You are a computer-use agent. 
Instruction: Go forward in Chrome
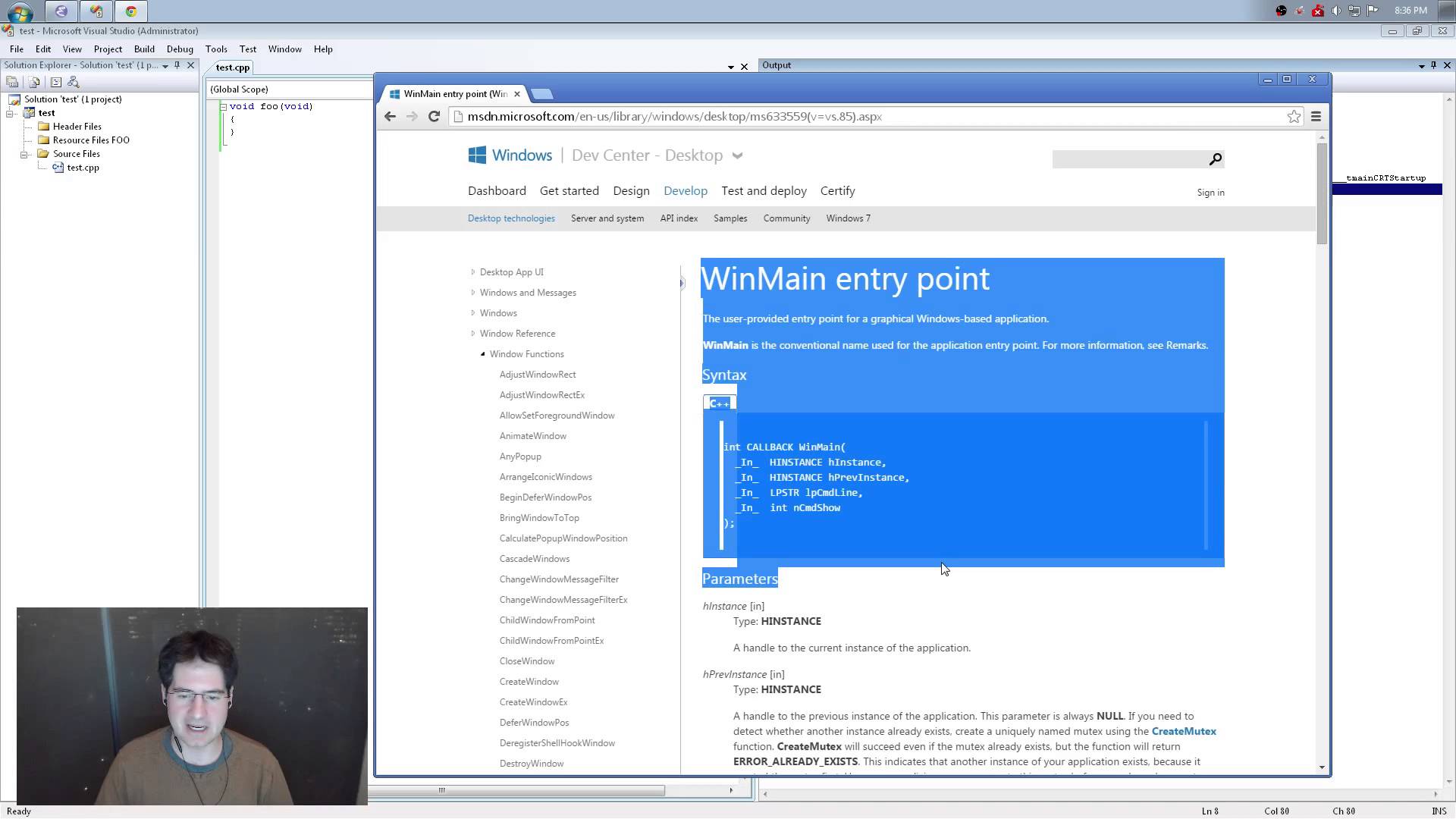click(412, 116)
